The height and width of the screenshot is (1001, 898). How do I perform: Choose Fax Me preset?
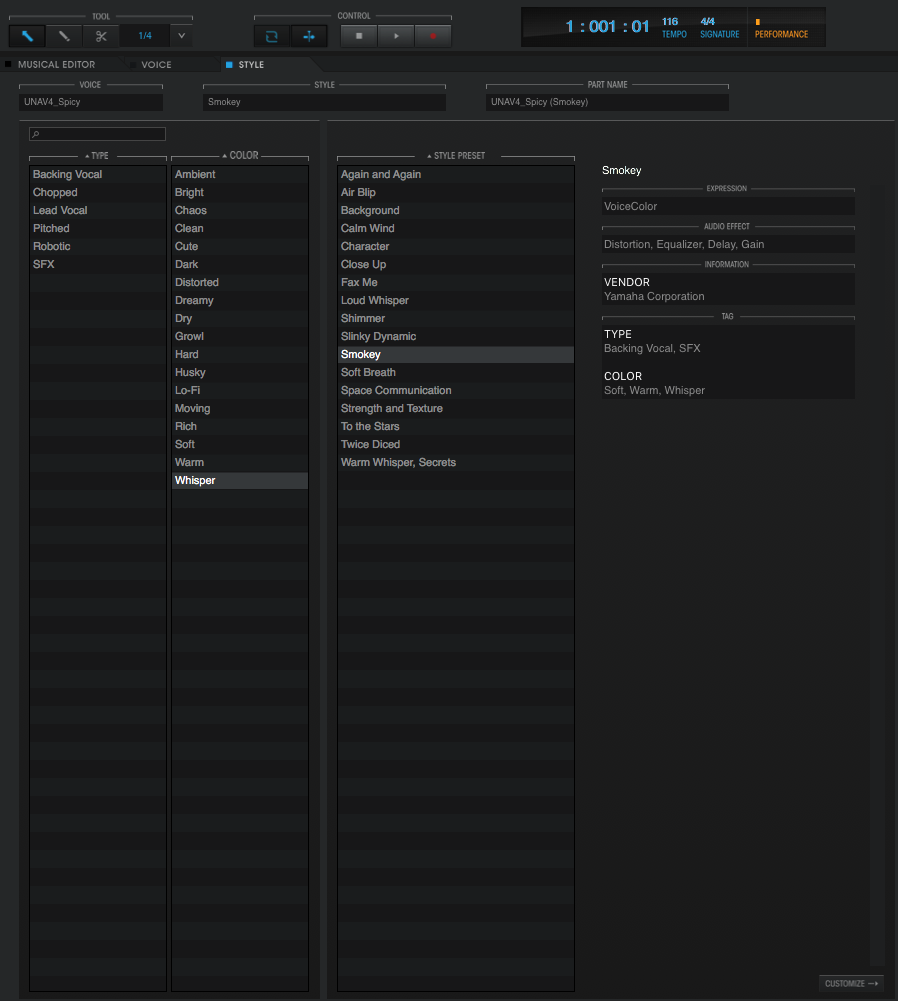pyautogui.click(x=456, y=282)
